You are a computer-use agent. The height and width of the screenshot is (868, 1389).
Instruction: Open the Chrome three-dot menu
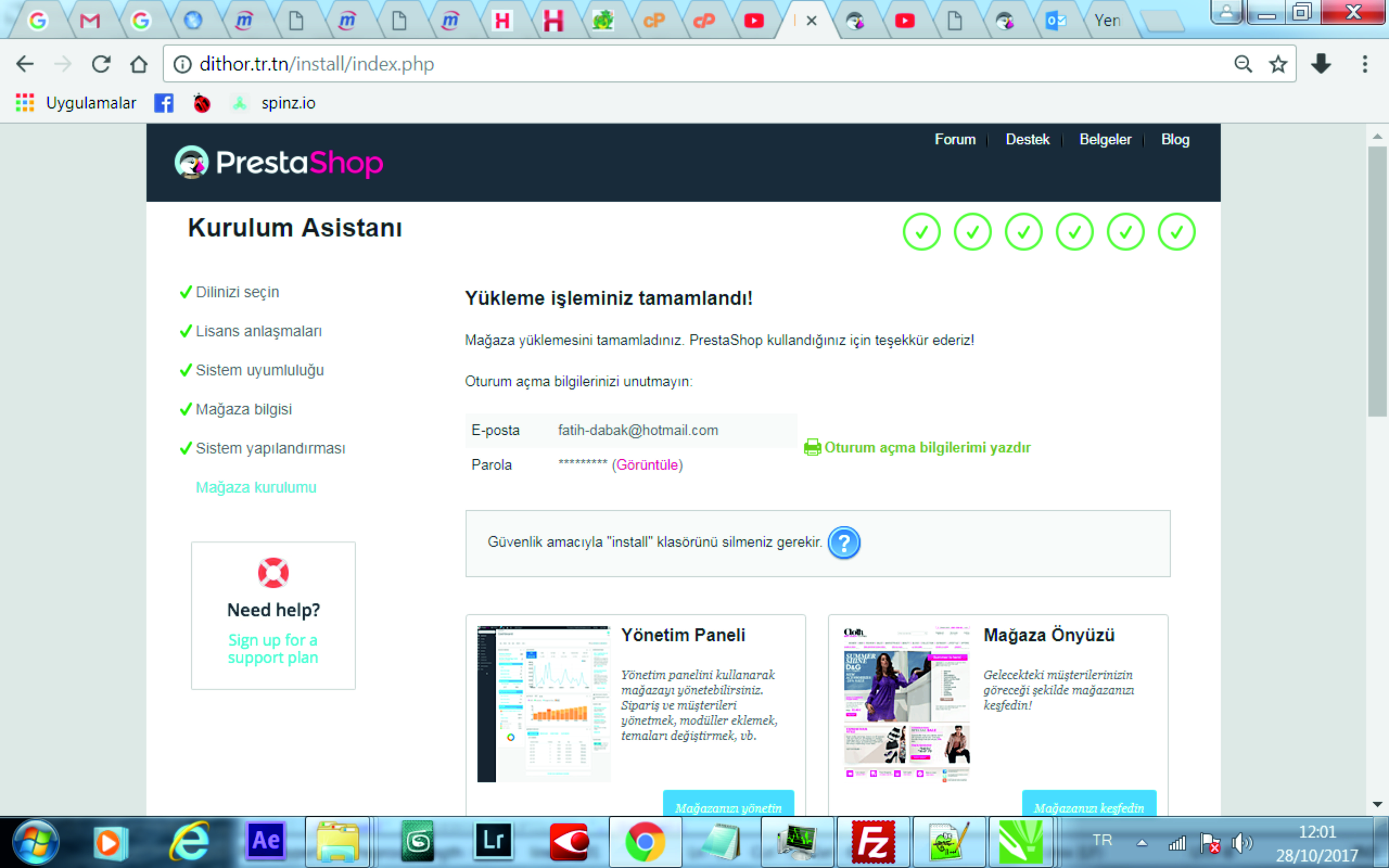(x=1365, y=64)
